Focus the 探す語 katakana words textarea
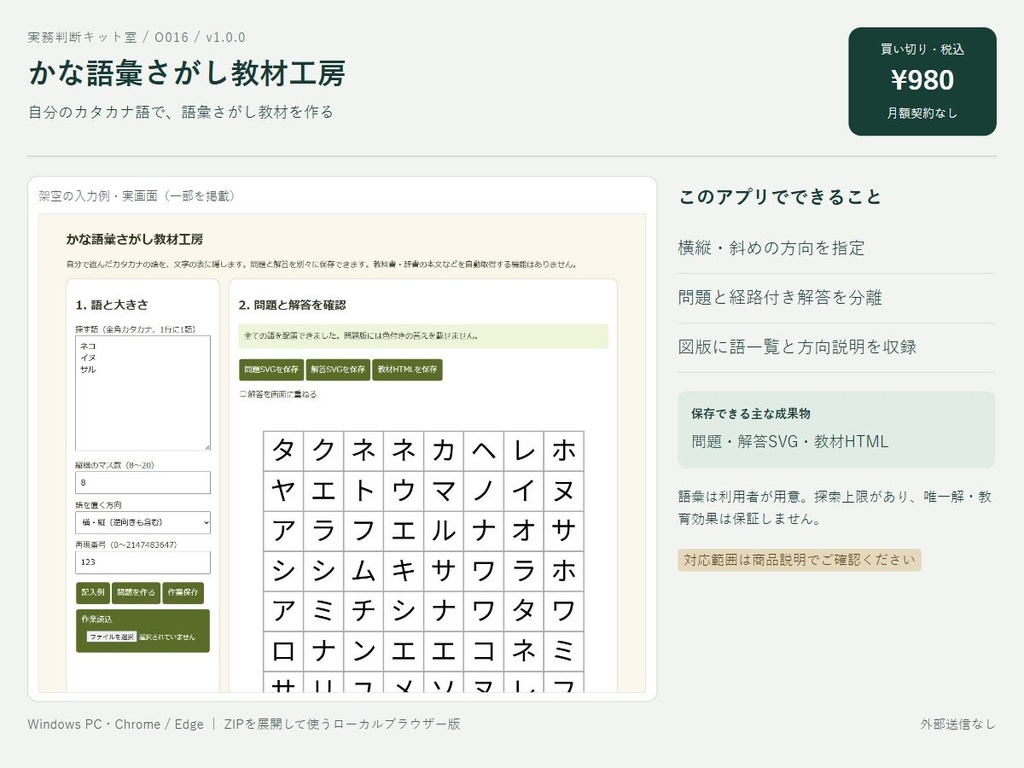 [143, 393]
